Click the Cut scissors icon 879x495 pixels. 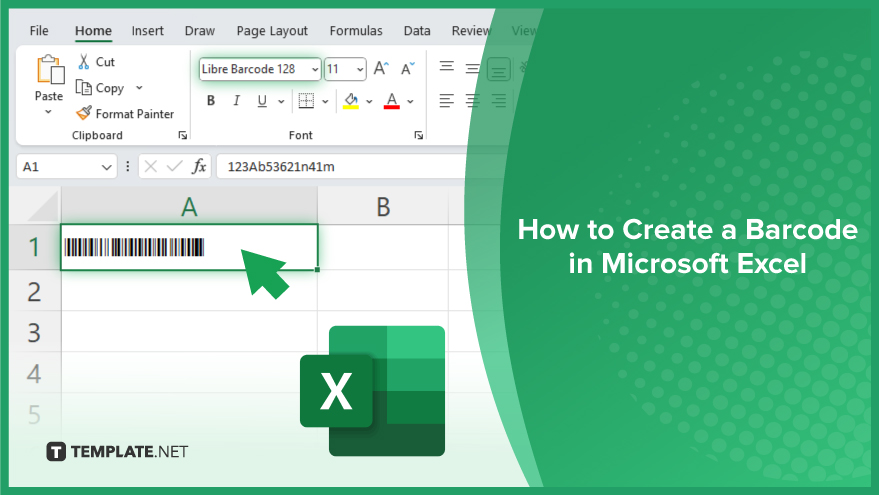pyautogui.click(x=84, y=62)
